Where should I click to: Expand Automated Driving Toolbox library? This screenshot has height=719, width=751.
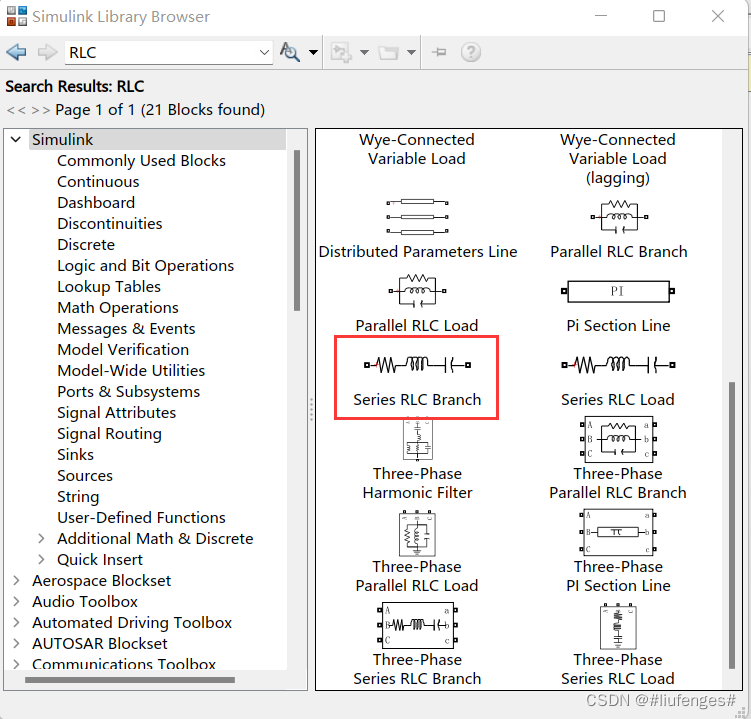(x=16, y=623)
